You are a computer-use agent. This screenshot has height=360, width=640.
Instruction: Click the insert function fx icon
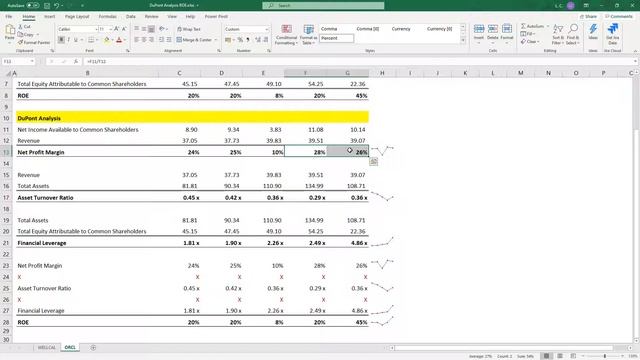coord(76,61)
